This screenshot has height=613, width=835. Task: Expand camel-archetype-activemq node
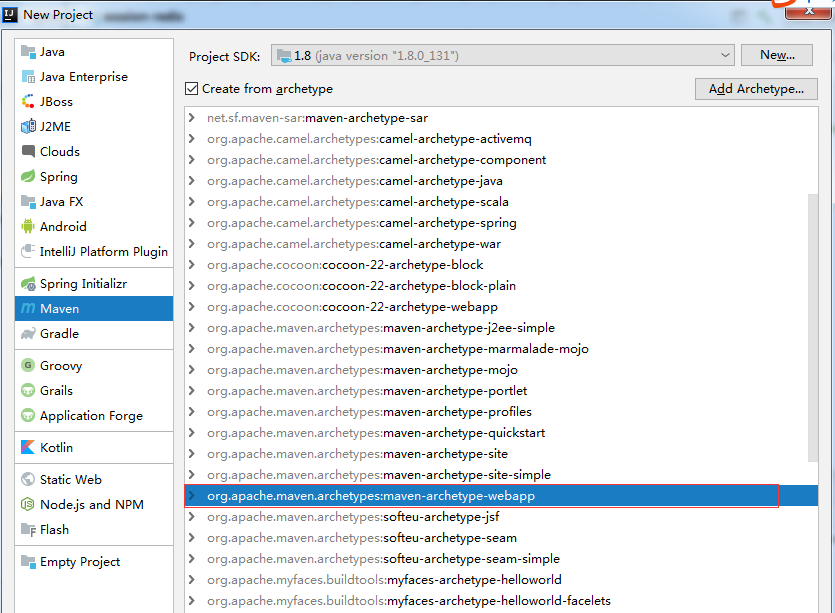pos(192,138)
